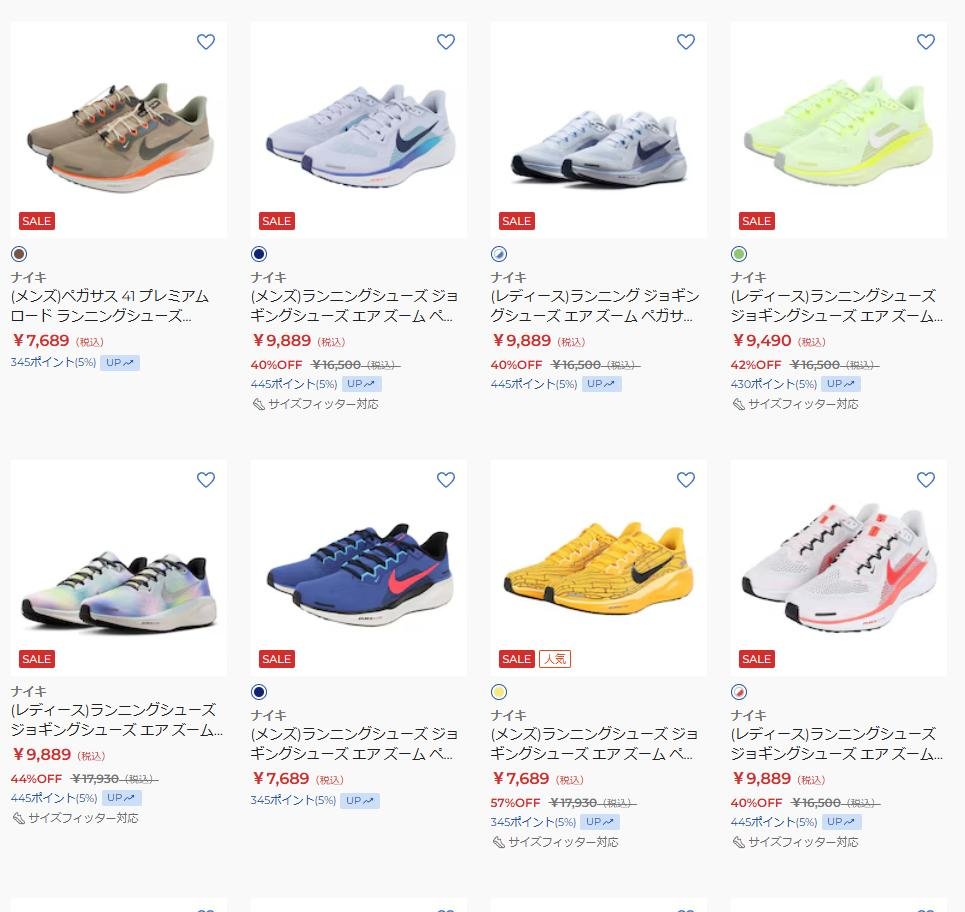
Task: Open the yellow Nike shoe product image
Action: pyautogui.click(x=599, y=568)
